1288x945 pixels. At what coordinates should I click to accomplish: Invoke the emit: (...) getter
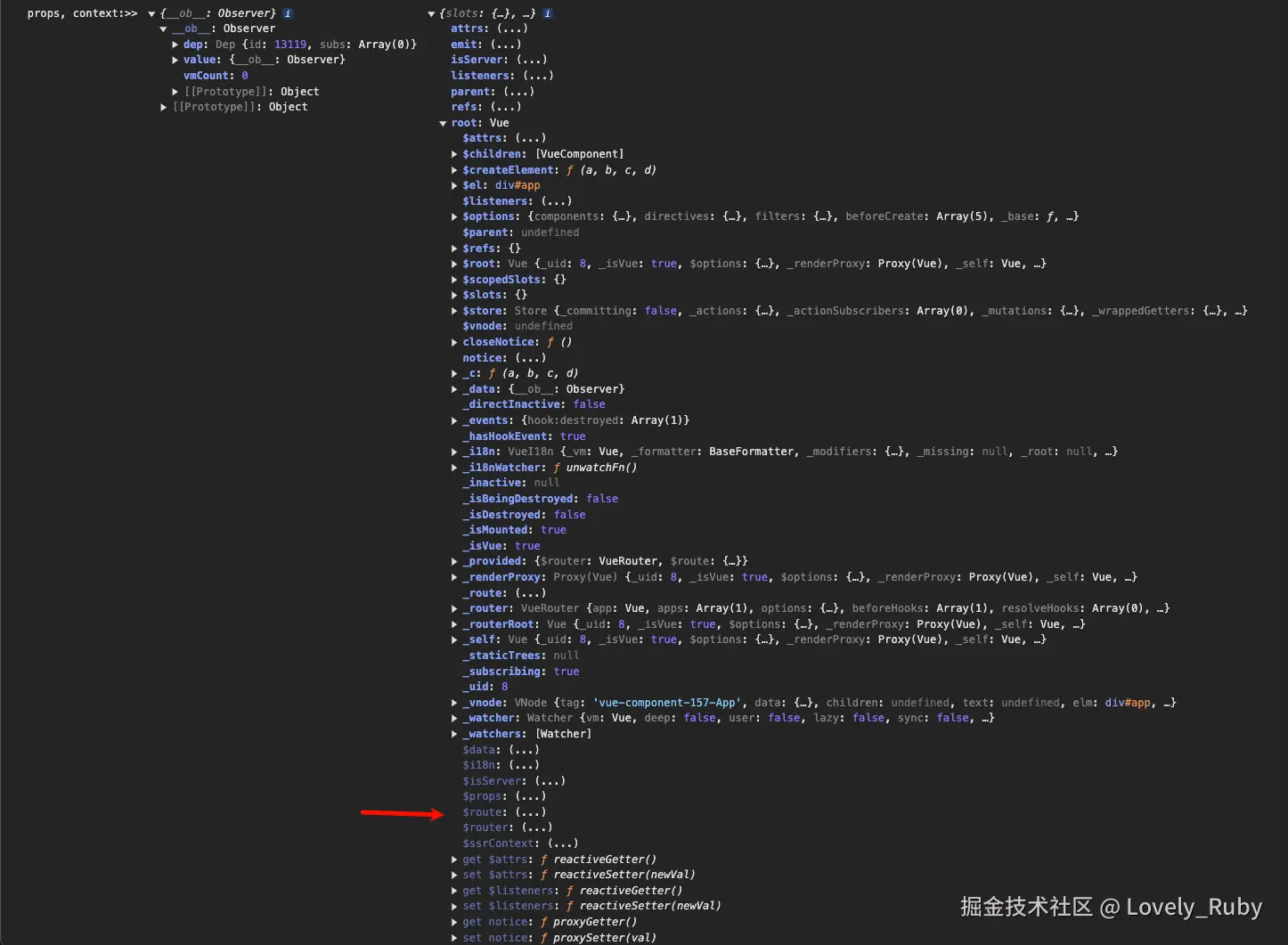pos(505,45)
